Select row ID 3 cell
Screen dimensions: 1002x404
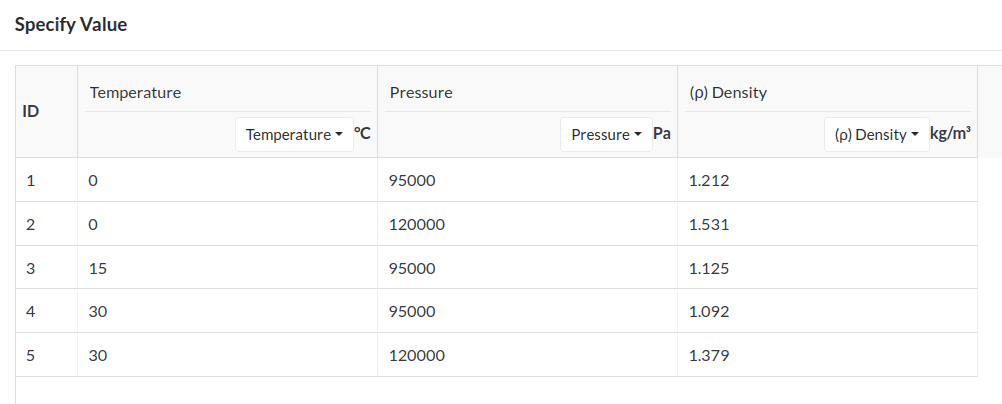31,269
